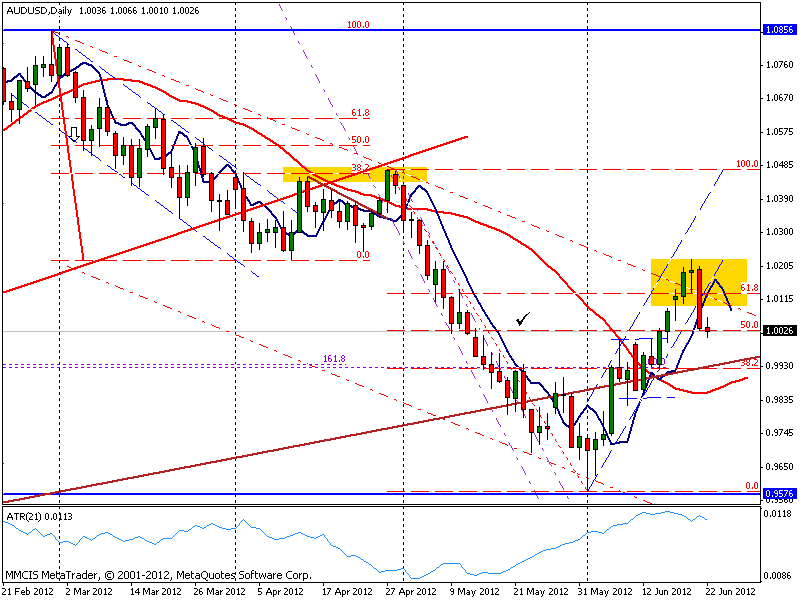Viewport: 800px width, 600px height.
Task: Select the right-side 38.2 retracement label
Action: click(749, 363)
